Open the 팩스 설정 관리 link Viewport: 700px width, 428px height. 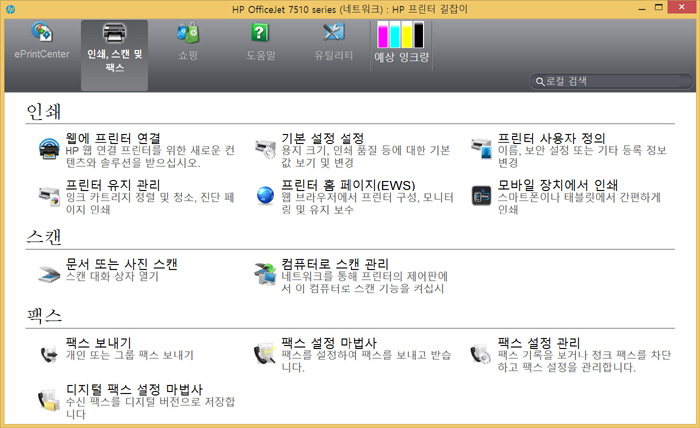point(539,343)
